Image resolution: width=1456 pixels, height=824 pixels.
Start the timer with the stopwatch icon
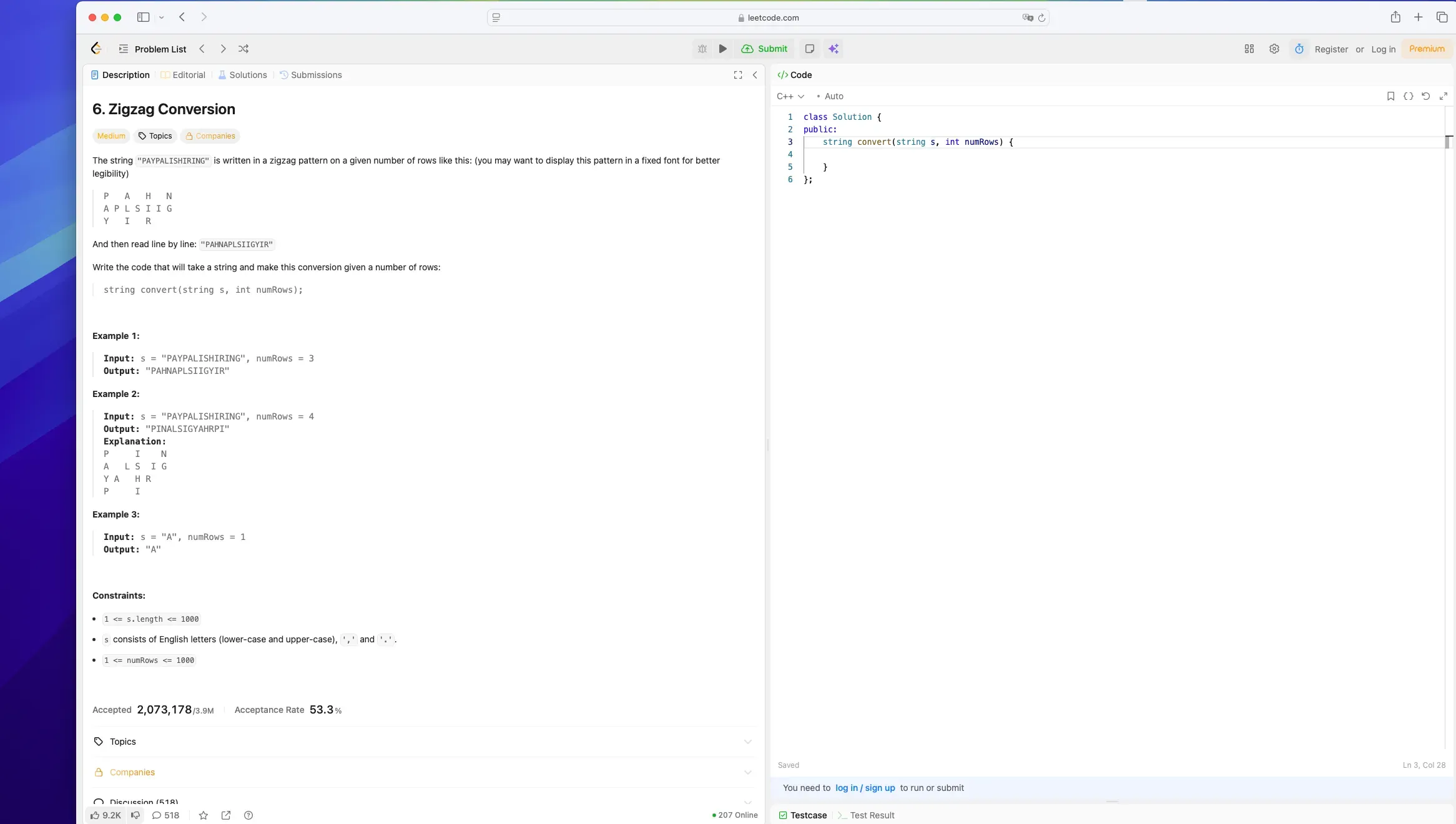1298,49
